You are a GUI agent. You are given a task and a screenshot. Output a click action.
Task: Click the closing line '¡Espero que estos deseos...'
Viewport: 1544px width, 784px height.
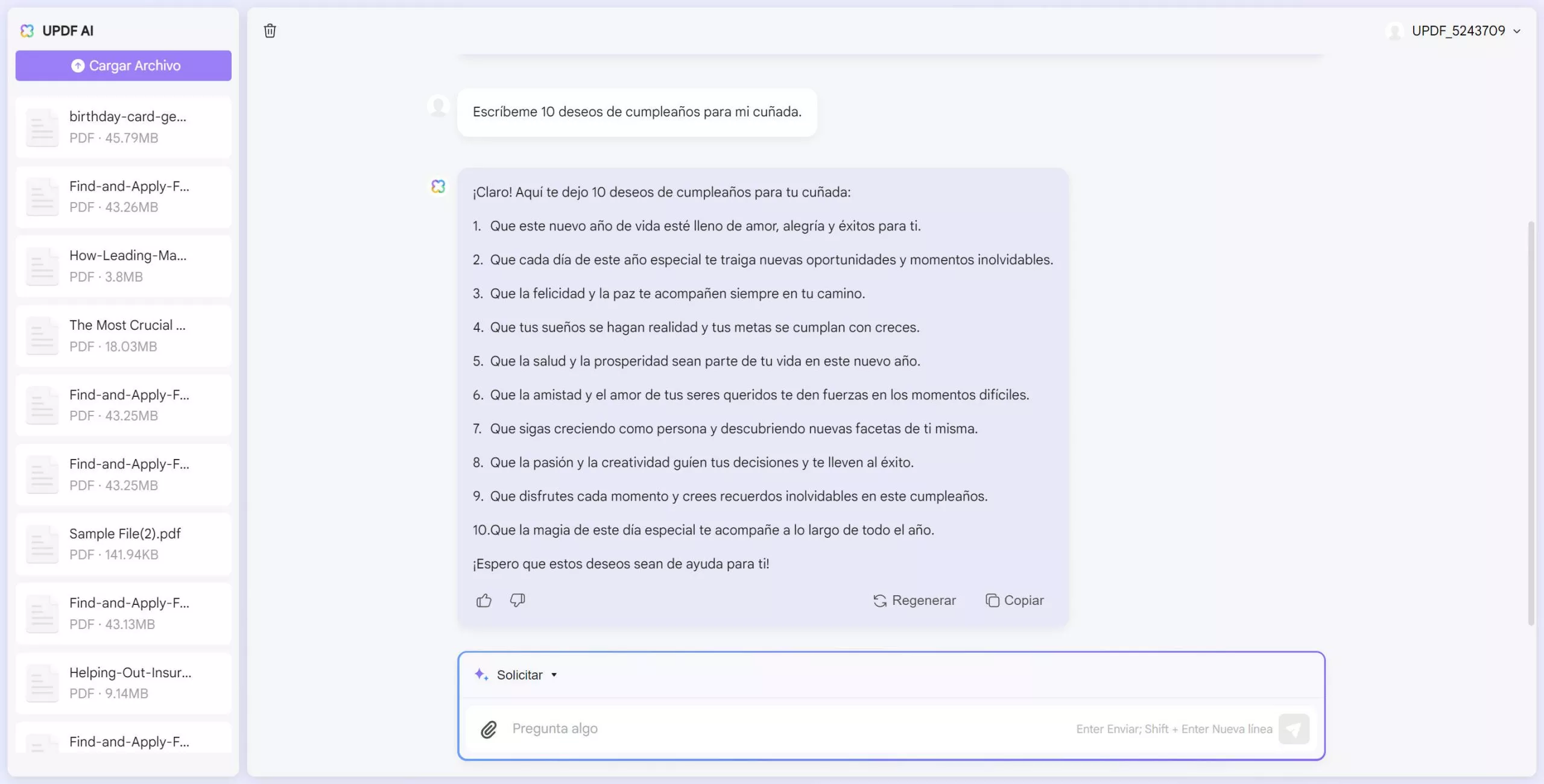point(621,564)
